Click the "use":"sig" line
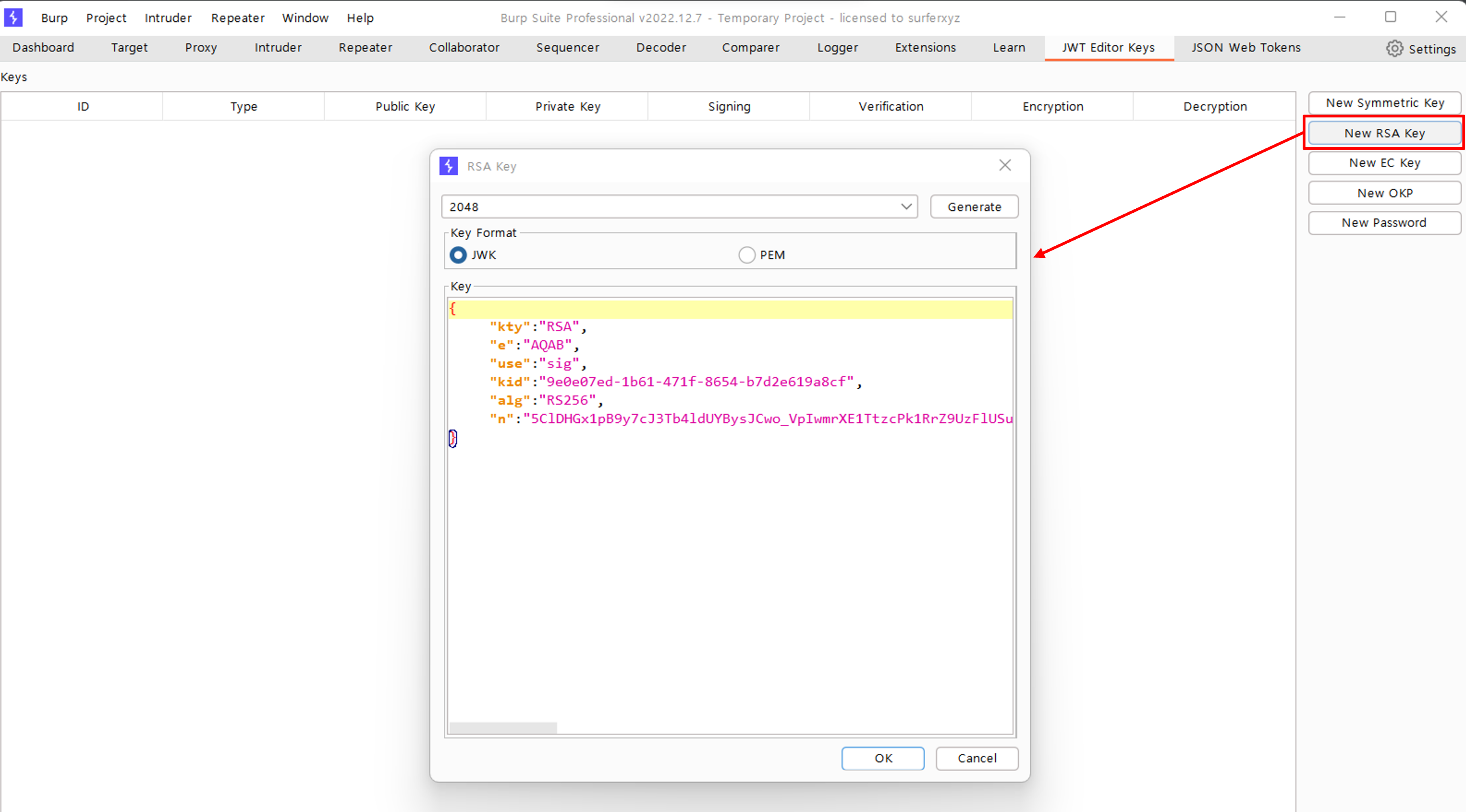The height and width of the screenshot is (812, 1466). click(x=538, y=364)
